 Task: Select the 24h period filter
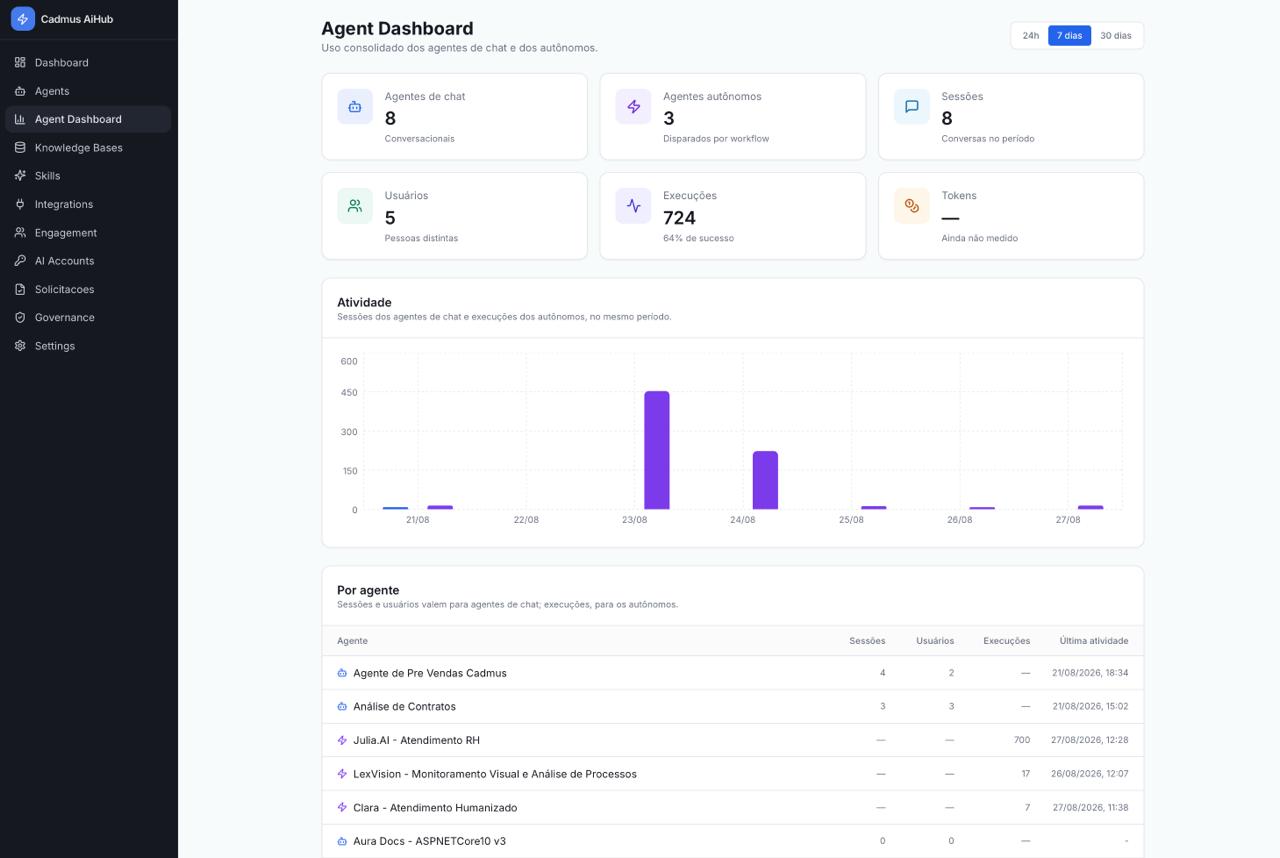1030,35
